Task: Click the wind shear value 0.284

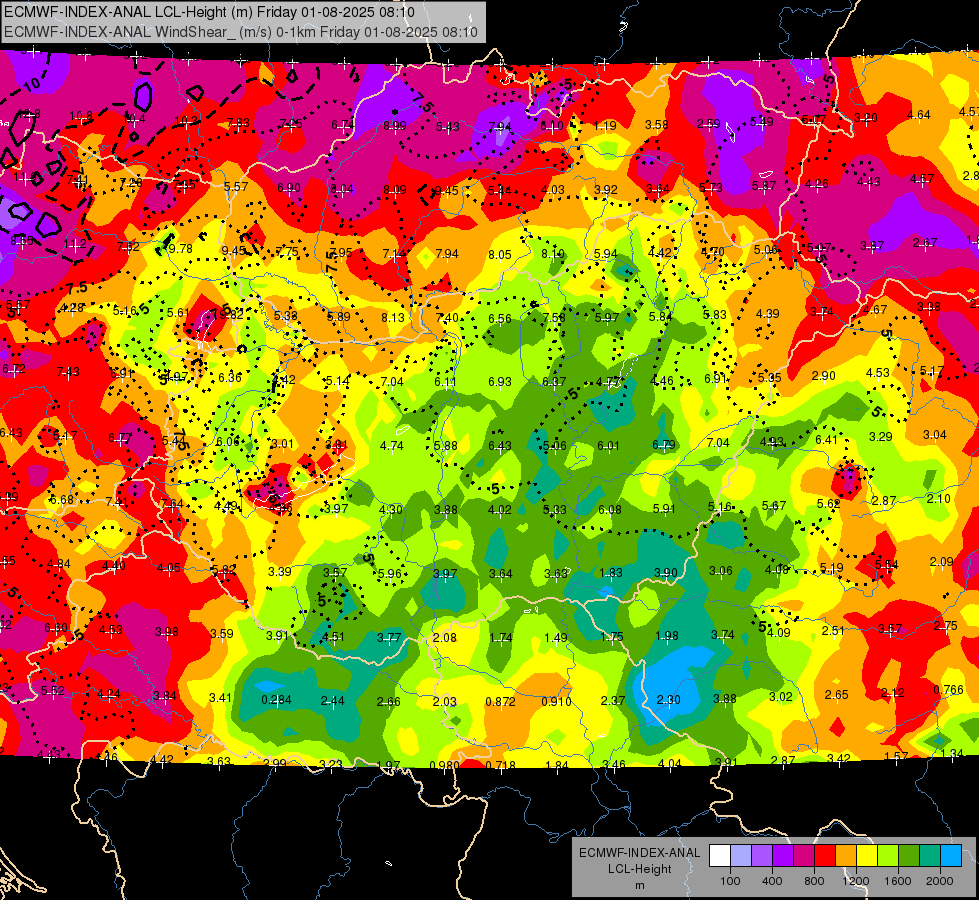Action: click(277, 700)
